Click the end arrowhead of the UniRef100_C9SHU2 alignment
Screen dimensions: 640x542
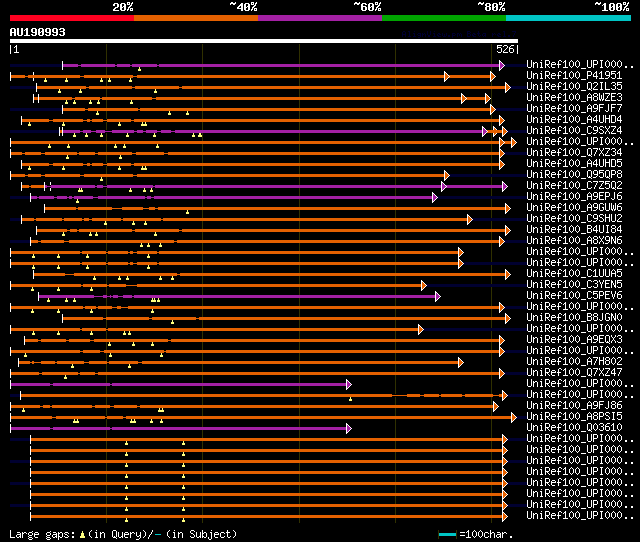(470, 220)
